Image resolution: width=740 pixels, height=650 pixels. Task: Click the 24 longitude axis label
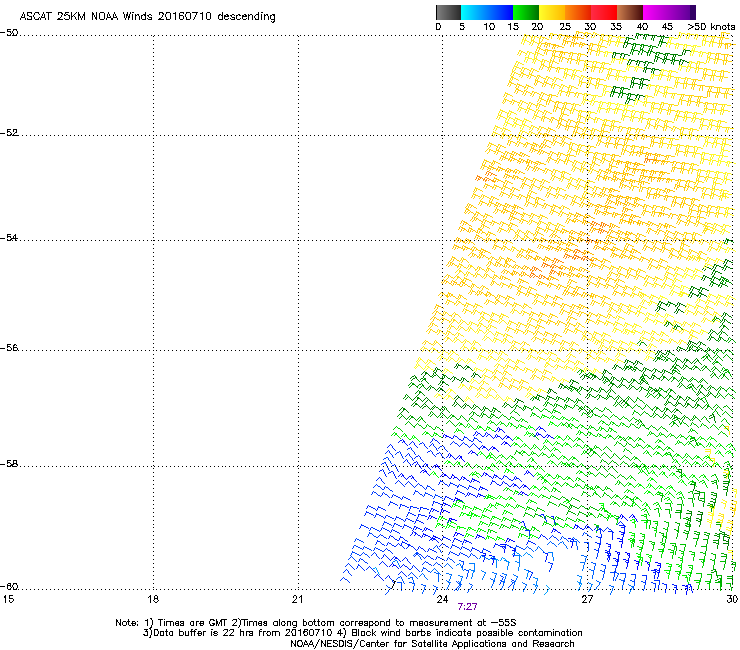coord(442,599)
